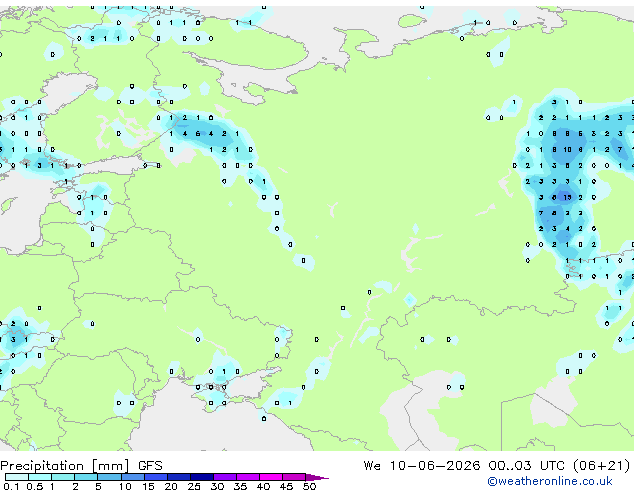Click the 'We 10-06-2026 00..03 UTC (06+21)' timestamp
This screenshot has width=634, height=490.
click(497, 465)
